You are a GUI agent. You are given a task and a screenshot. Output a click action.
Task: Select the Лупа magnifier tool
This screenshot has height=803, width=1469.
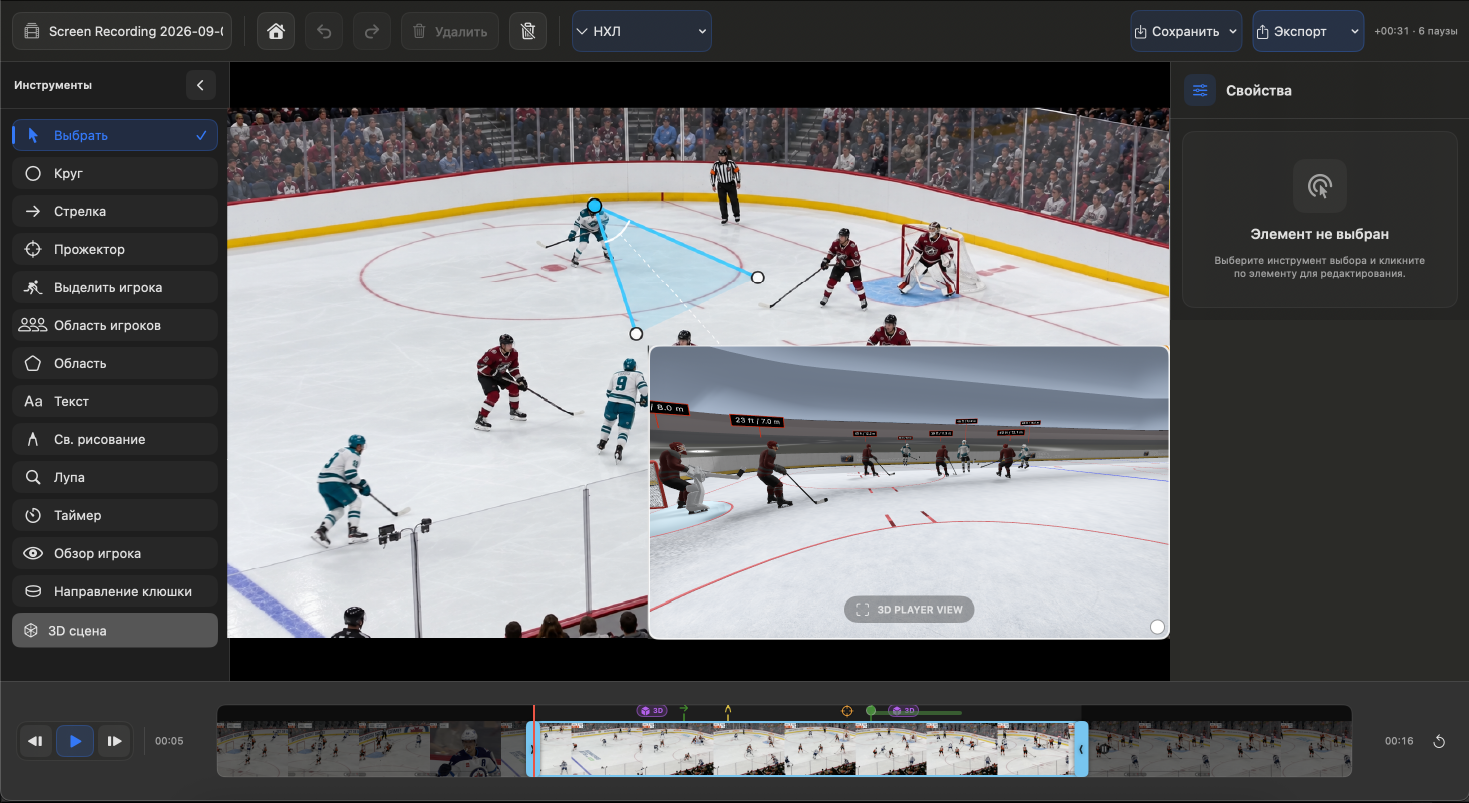pyautogui.click(x=115, y=477)
